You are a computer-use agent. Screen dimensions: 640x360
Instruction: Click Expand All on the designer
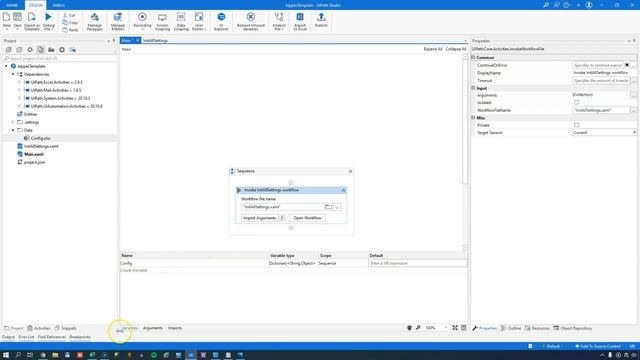coord(433,49)
